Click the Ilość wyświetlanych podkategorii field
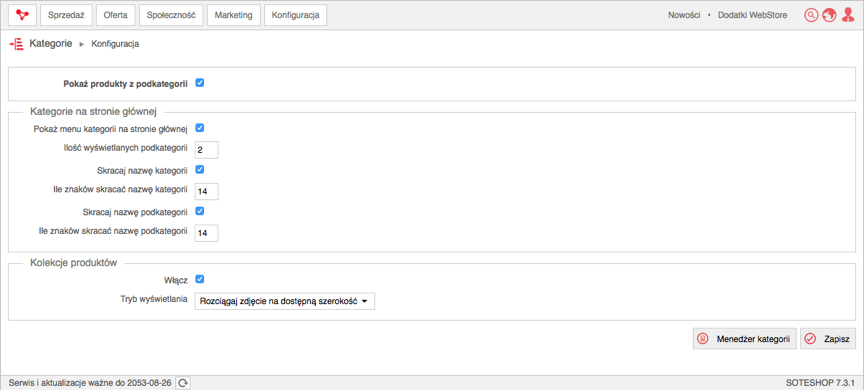 pos(207,149)
